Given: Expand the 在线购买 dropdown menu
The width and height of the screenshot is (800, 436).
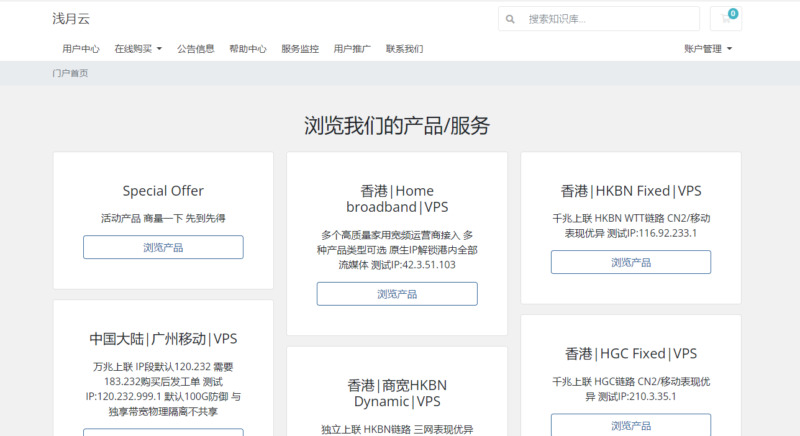Looking at the screenshot, I should coord(138,48).
